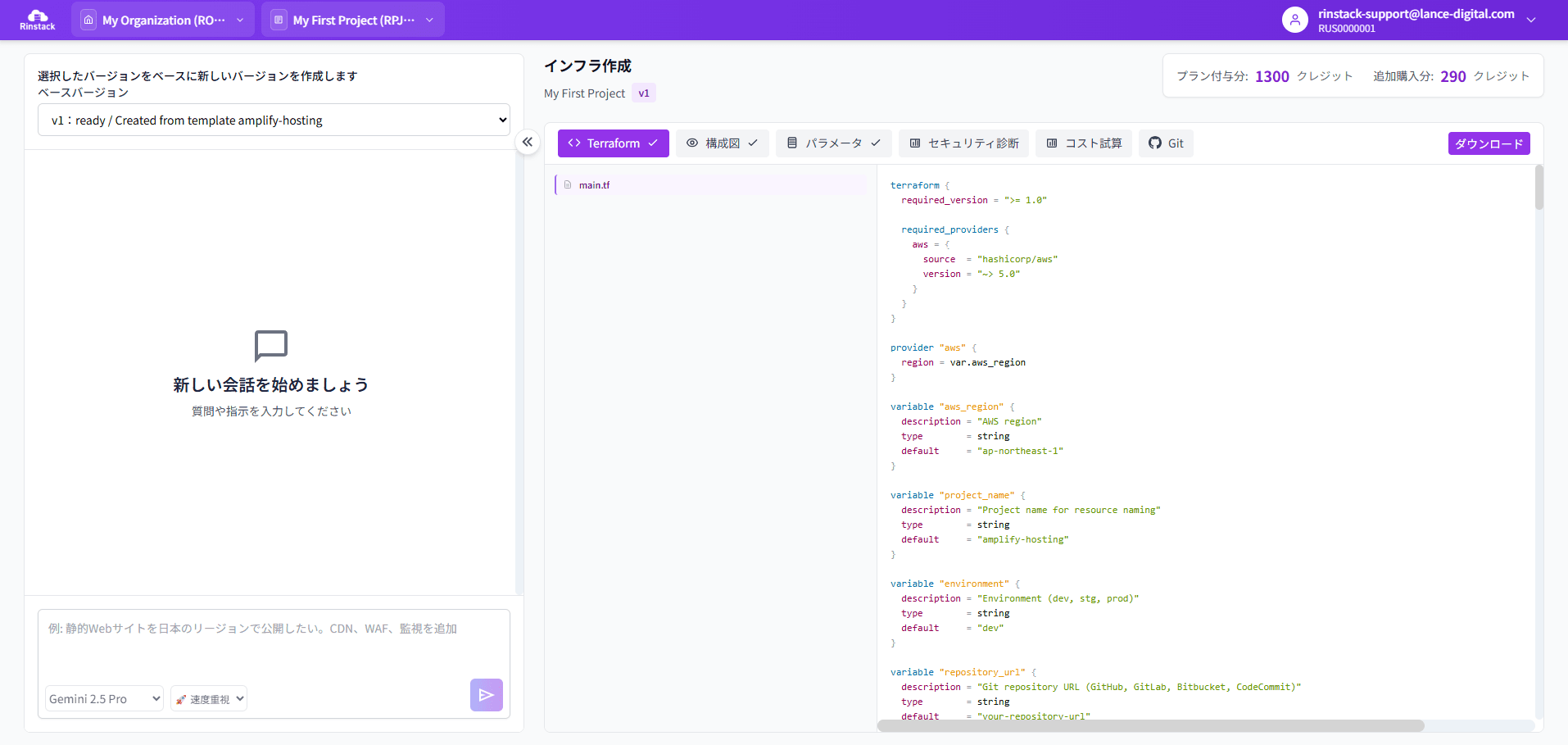Toggle the 構成図 eye view tab
This screenshot has width=1568, height=745.
[x=722, y=143]
